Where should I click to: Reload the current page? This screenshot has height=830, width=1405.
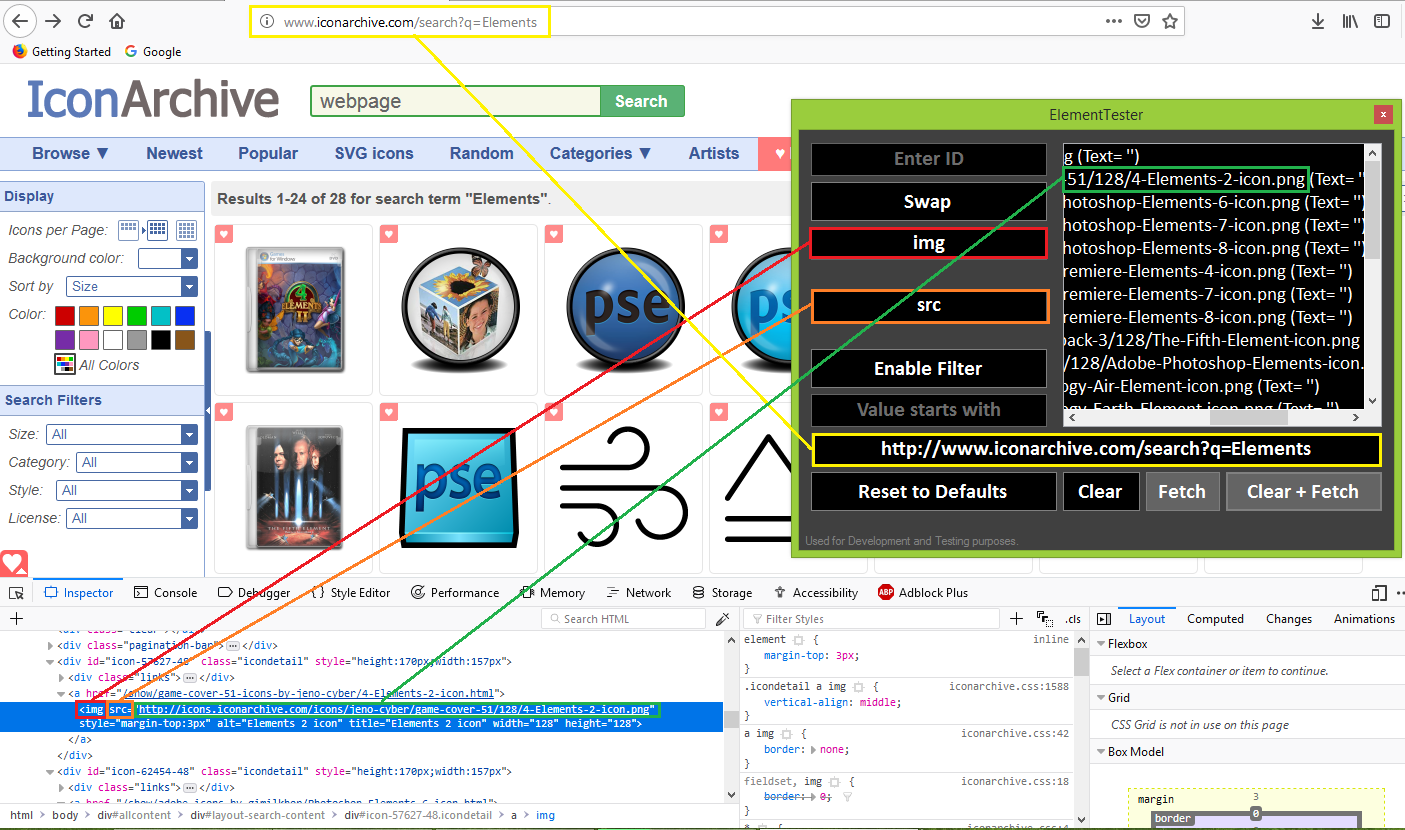coord(86,21)
